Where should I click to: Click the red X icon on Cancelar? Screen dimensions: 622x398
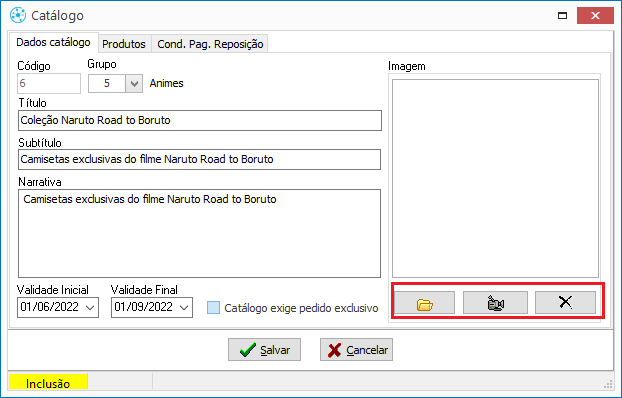pyautogui.click(x=334, y=350)
